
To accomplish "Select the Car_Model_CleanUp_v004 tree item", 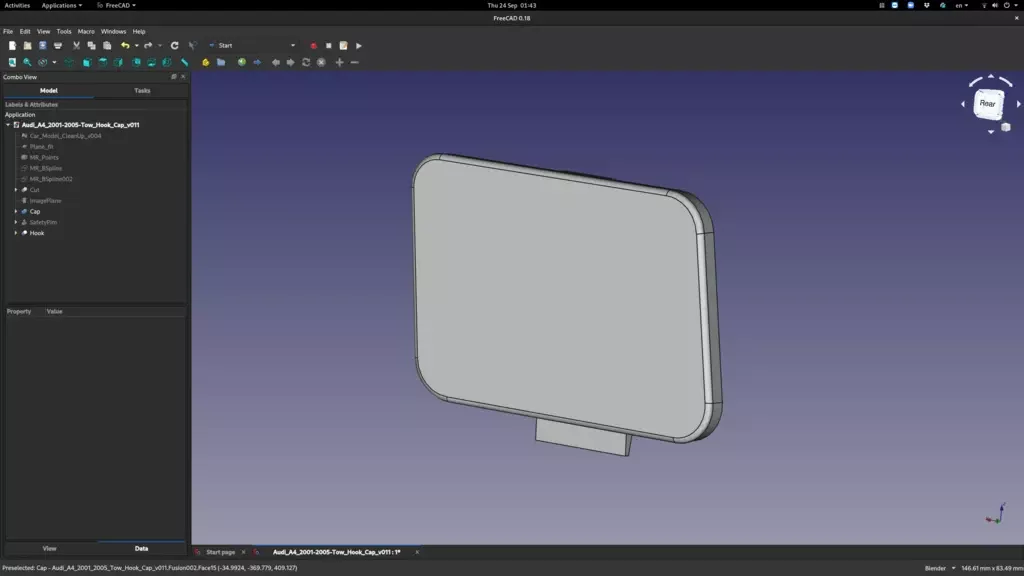I will (65, 136).
